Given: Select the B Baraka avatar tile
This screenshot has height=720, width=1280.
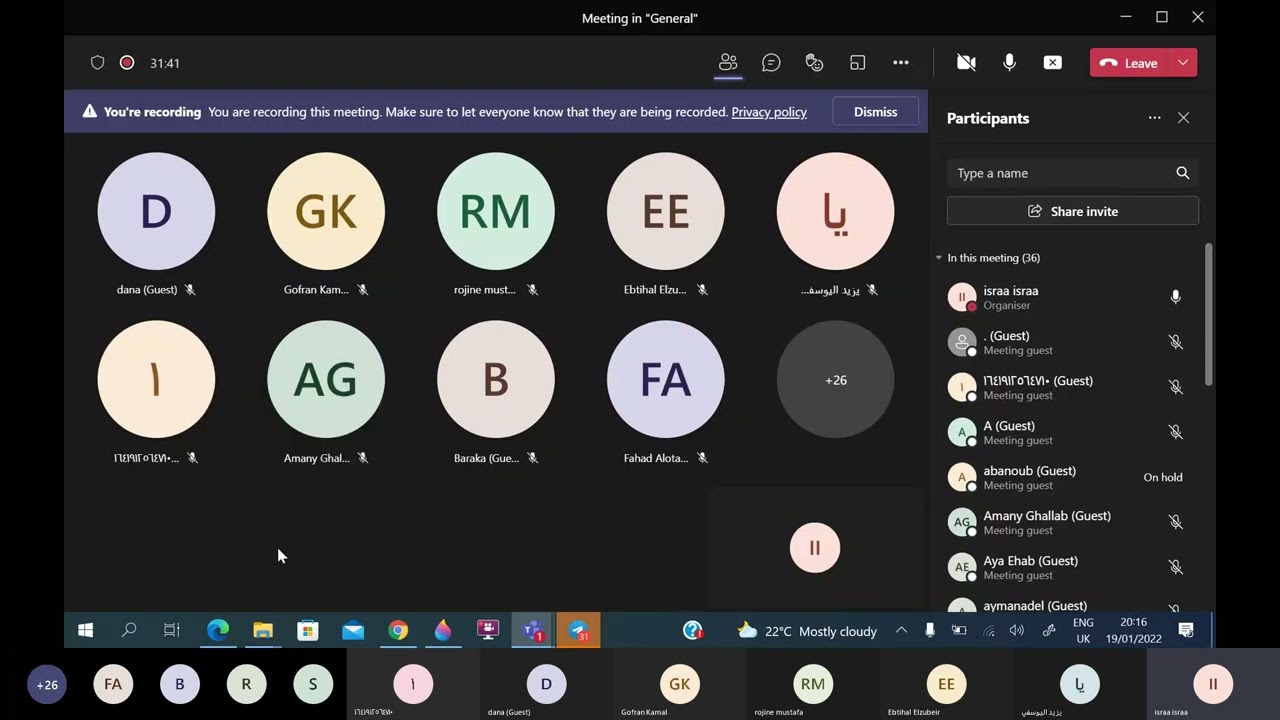Looking at the screenshot, I should [x=496, y=379].
